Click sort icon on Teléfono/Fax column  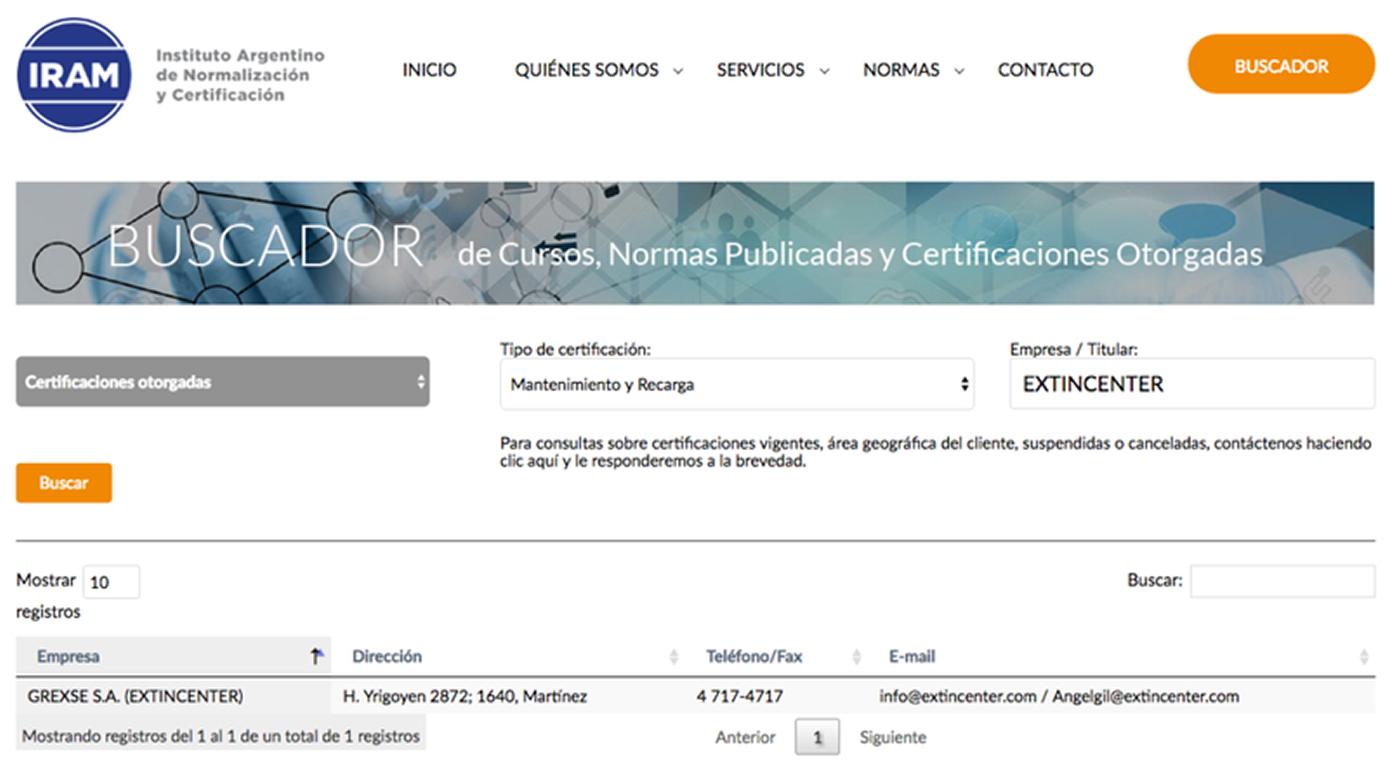[x=856, y=657]
